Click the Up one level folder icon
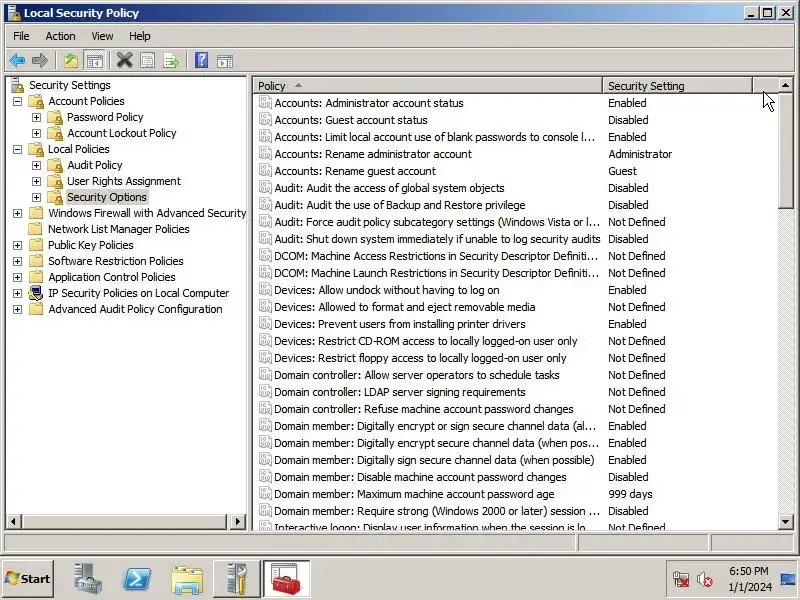 [x=71, y=61]
